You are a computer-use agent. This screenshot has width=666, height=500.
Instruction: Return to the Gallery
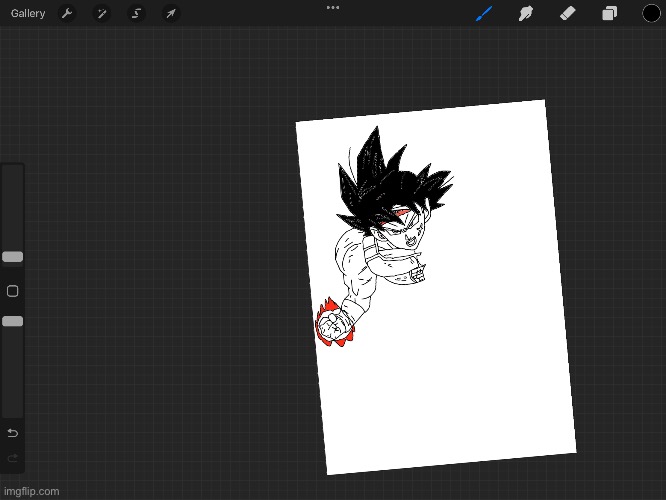click(x=28, y=13)
